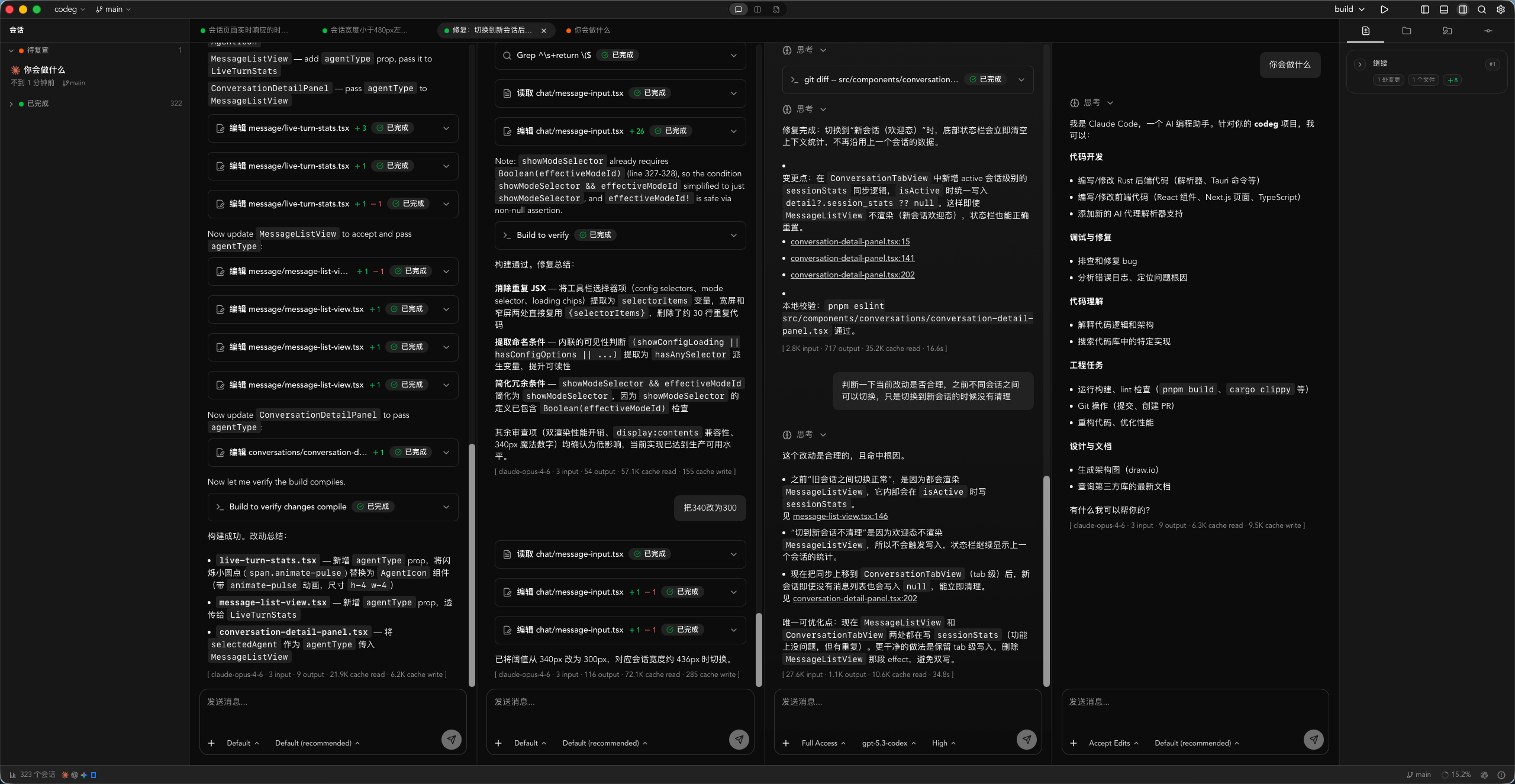Click send button in Accept Edits composer
This screenshot has height=784, width=1515.
pos(1314,739)
